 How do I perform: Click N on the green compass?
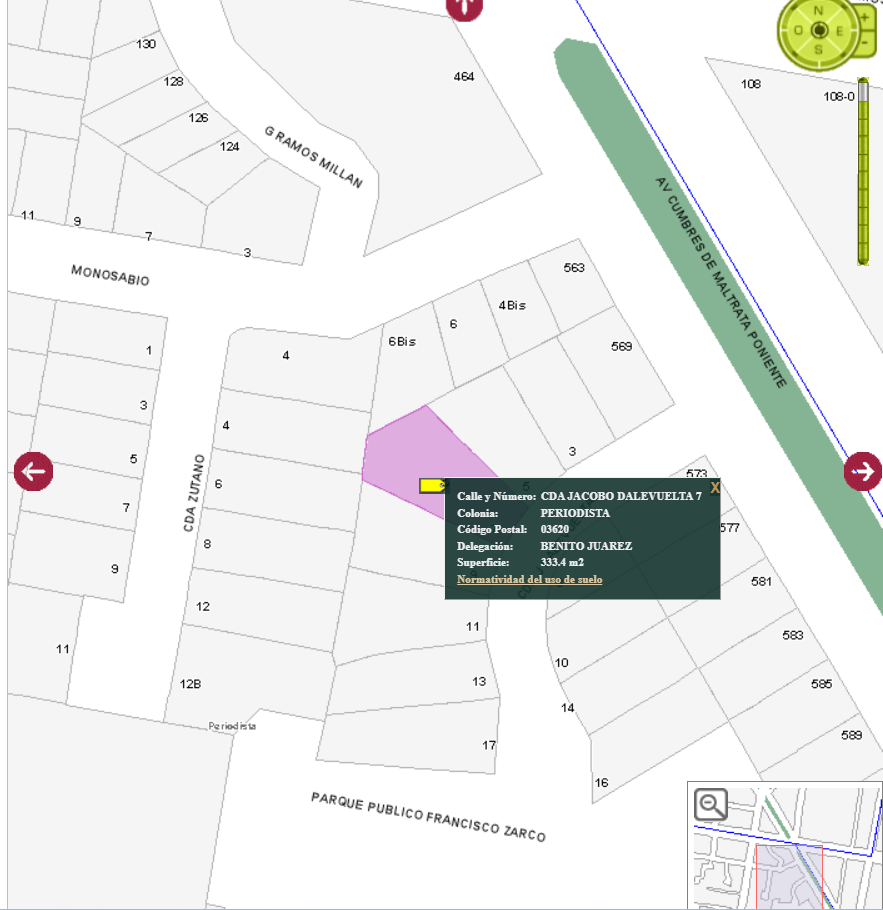point(819,10)
